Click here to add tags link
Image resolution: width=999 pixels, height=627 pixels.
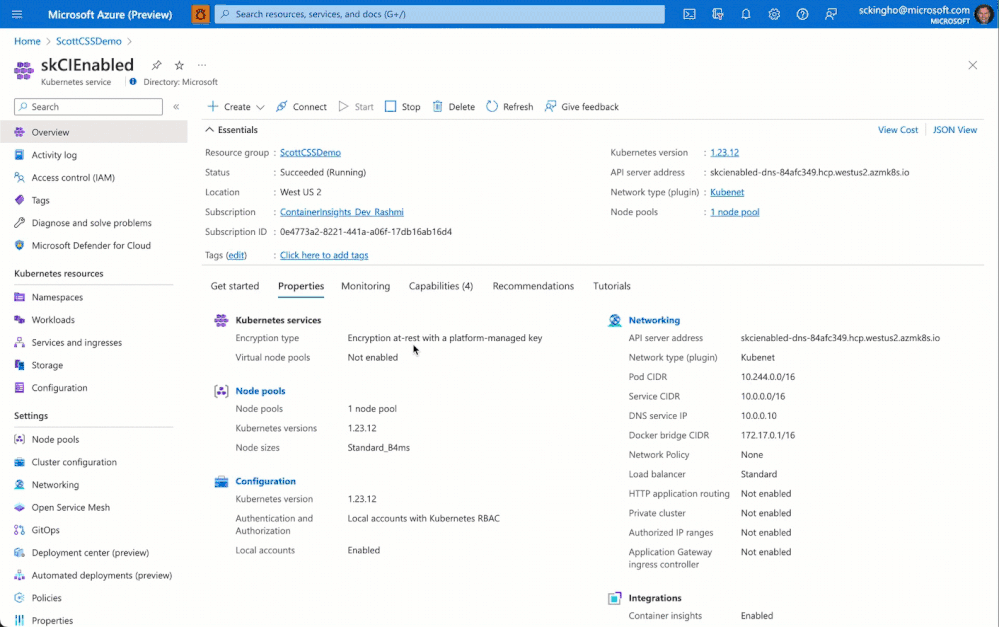pyautogui.click(x=324, y=256)
